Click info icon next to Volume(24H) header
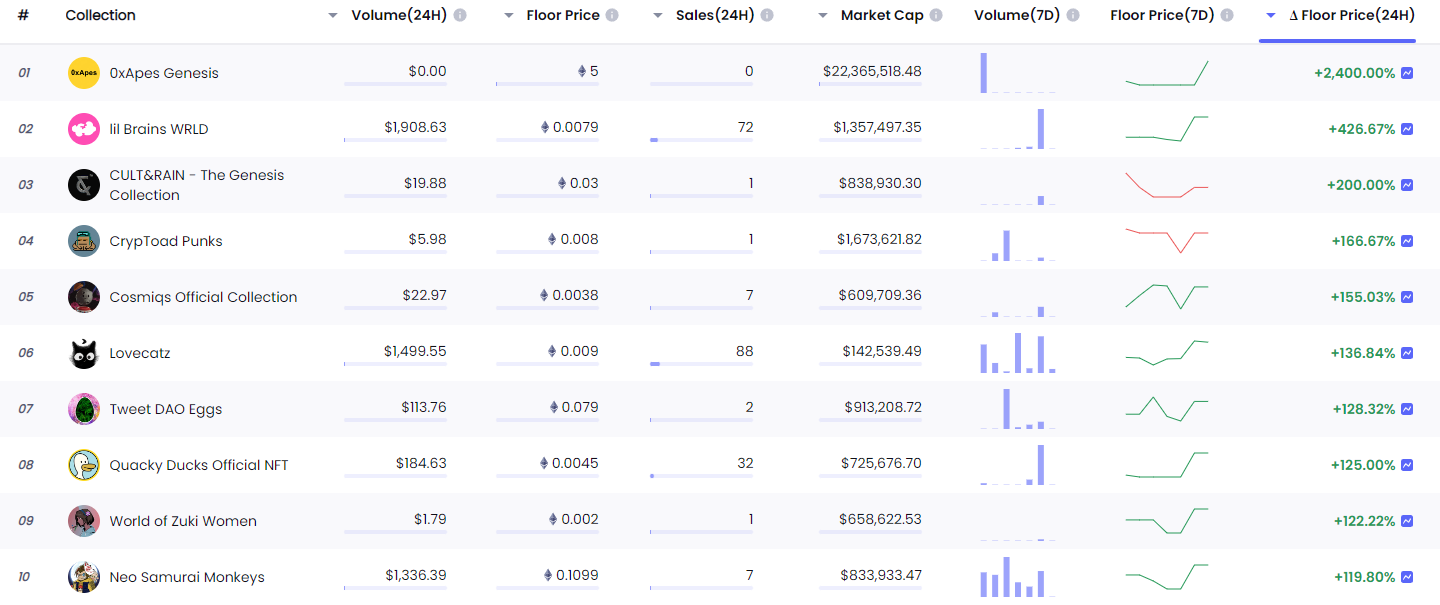Screen dimensions: 1440x605 pos(459,15)
